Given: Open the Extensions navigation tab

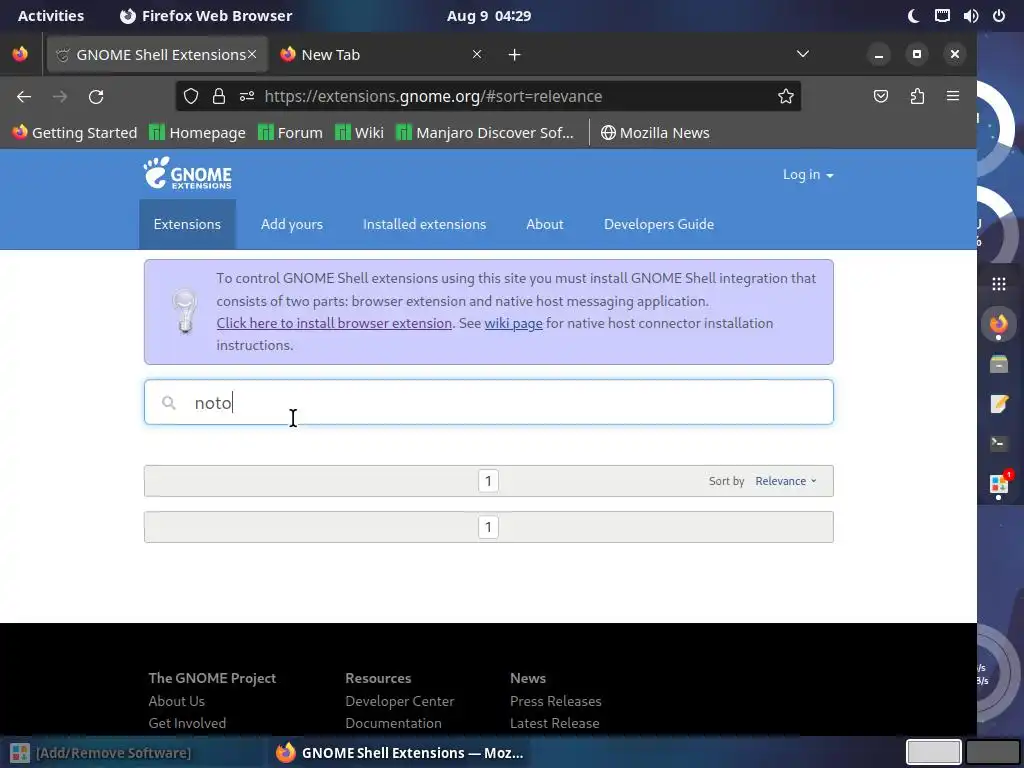Looking at the screenshot, I should tap(187, 224).
